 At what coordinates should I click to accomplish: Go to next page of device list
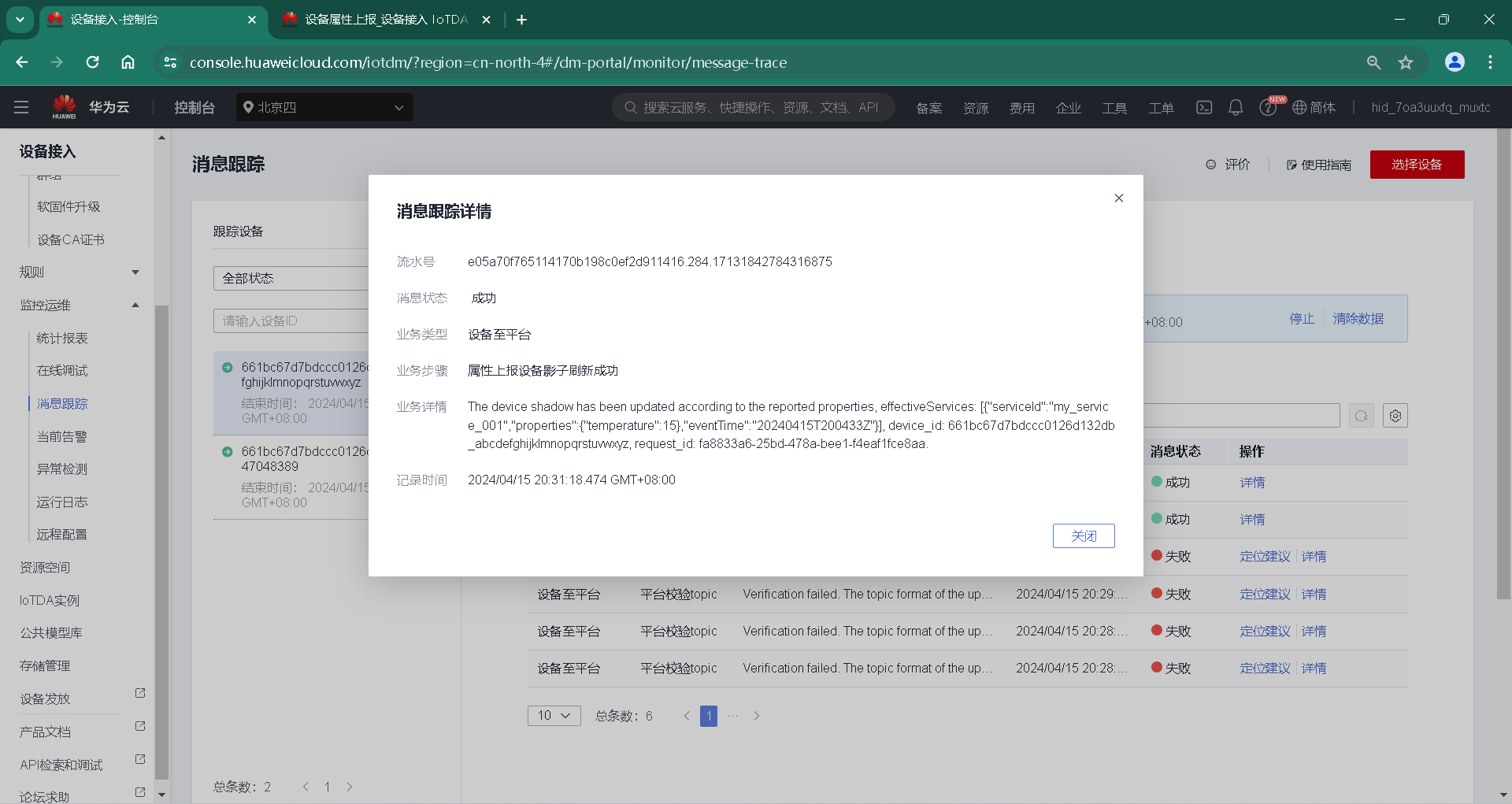click(350, 787)
